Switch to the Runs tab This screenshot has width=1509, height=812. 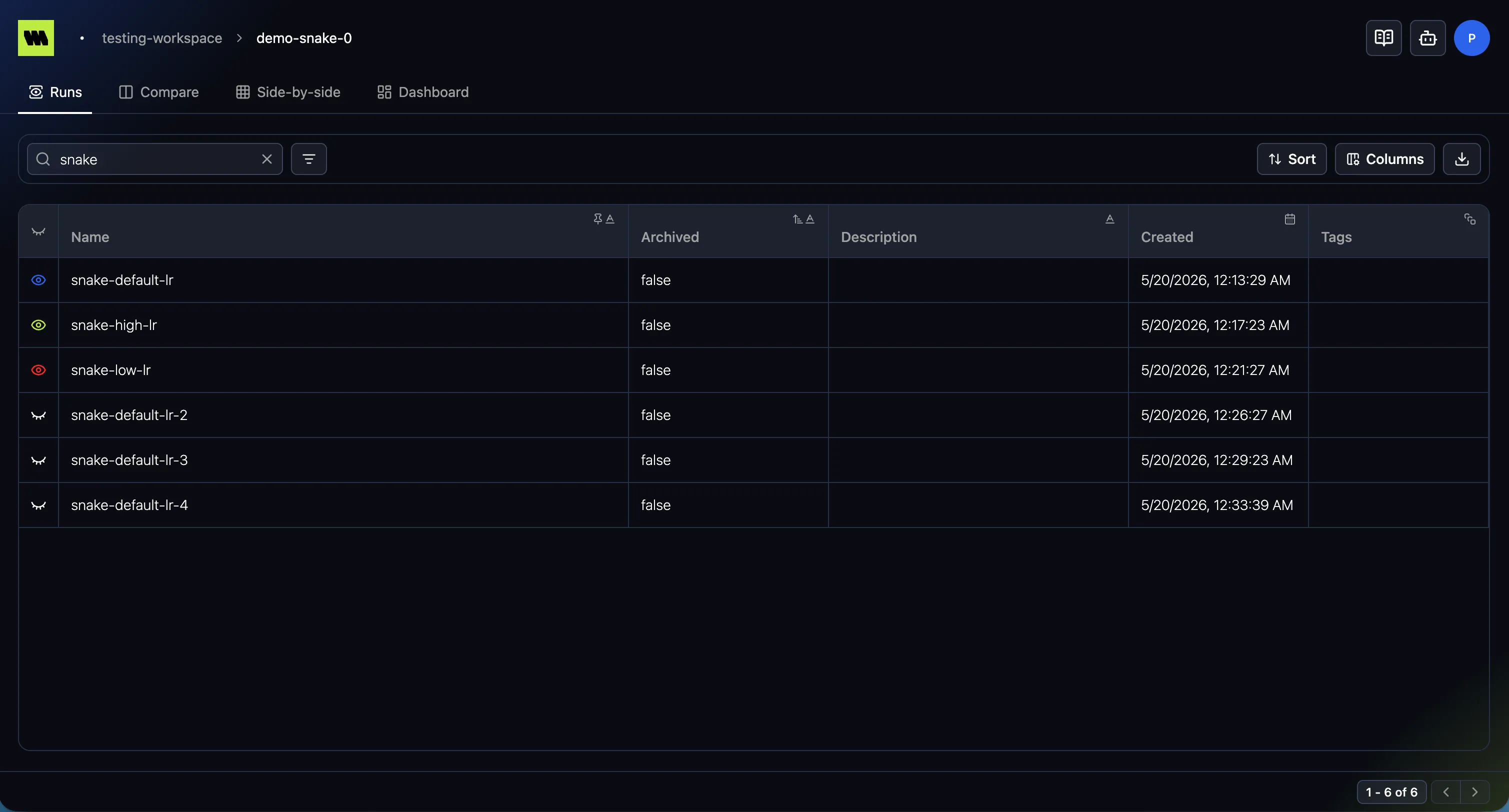pos(55,92)
